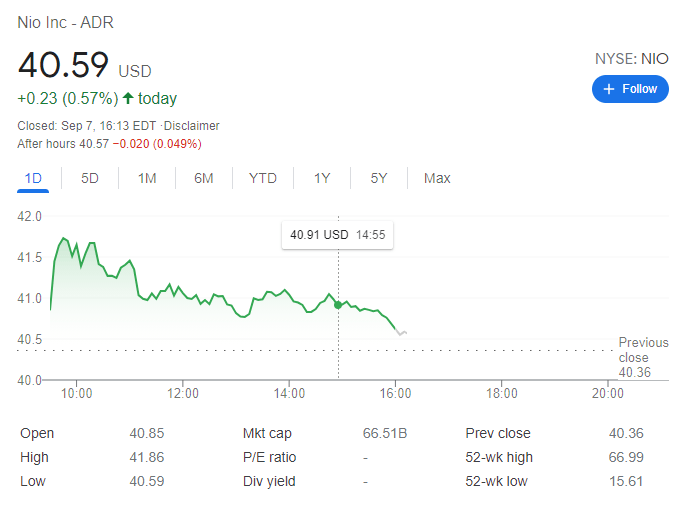The image size is (684, 505).
Task: Click the Nio Inc - ADR title
Action: pyautogui.click(x=65, y=21)
